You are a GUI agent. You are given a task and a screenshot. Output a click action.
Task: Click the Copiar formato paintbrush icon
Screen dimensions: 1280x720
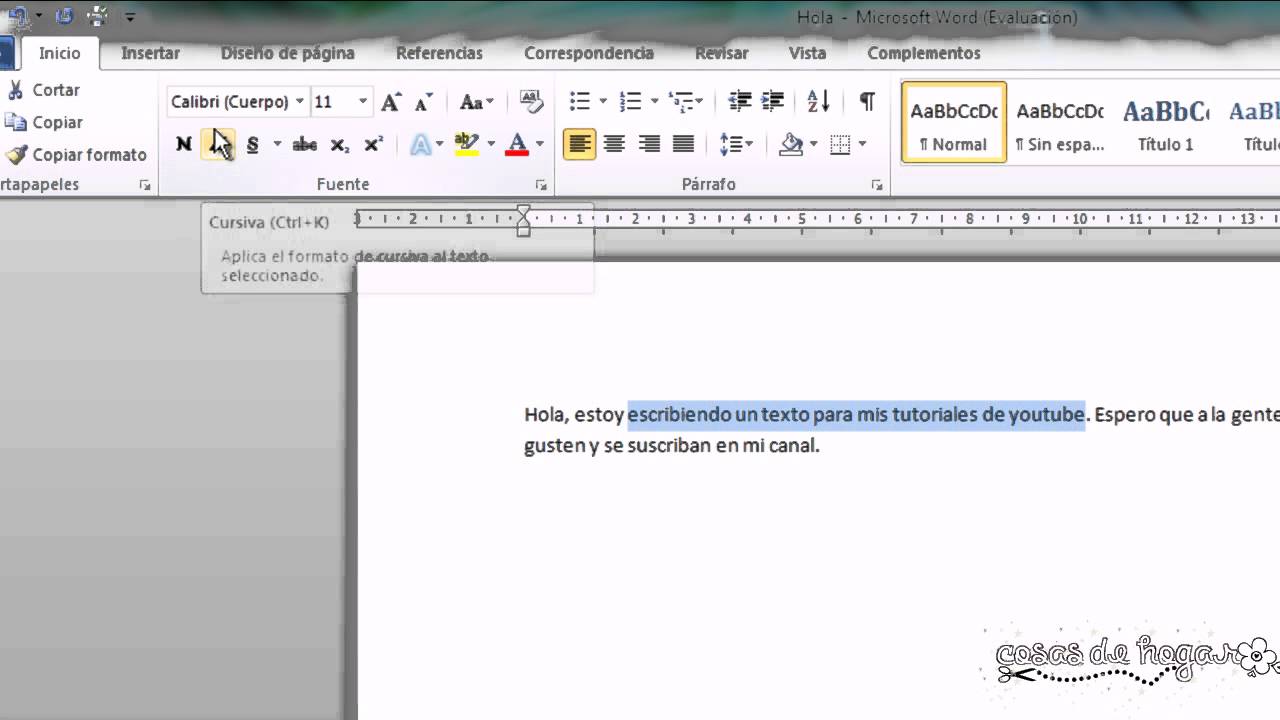tap(16, 155)
